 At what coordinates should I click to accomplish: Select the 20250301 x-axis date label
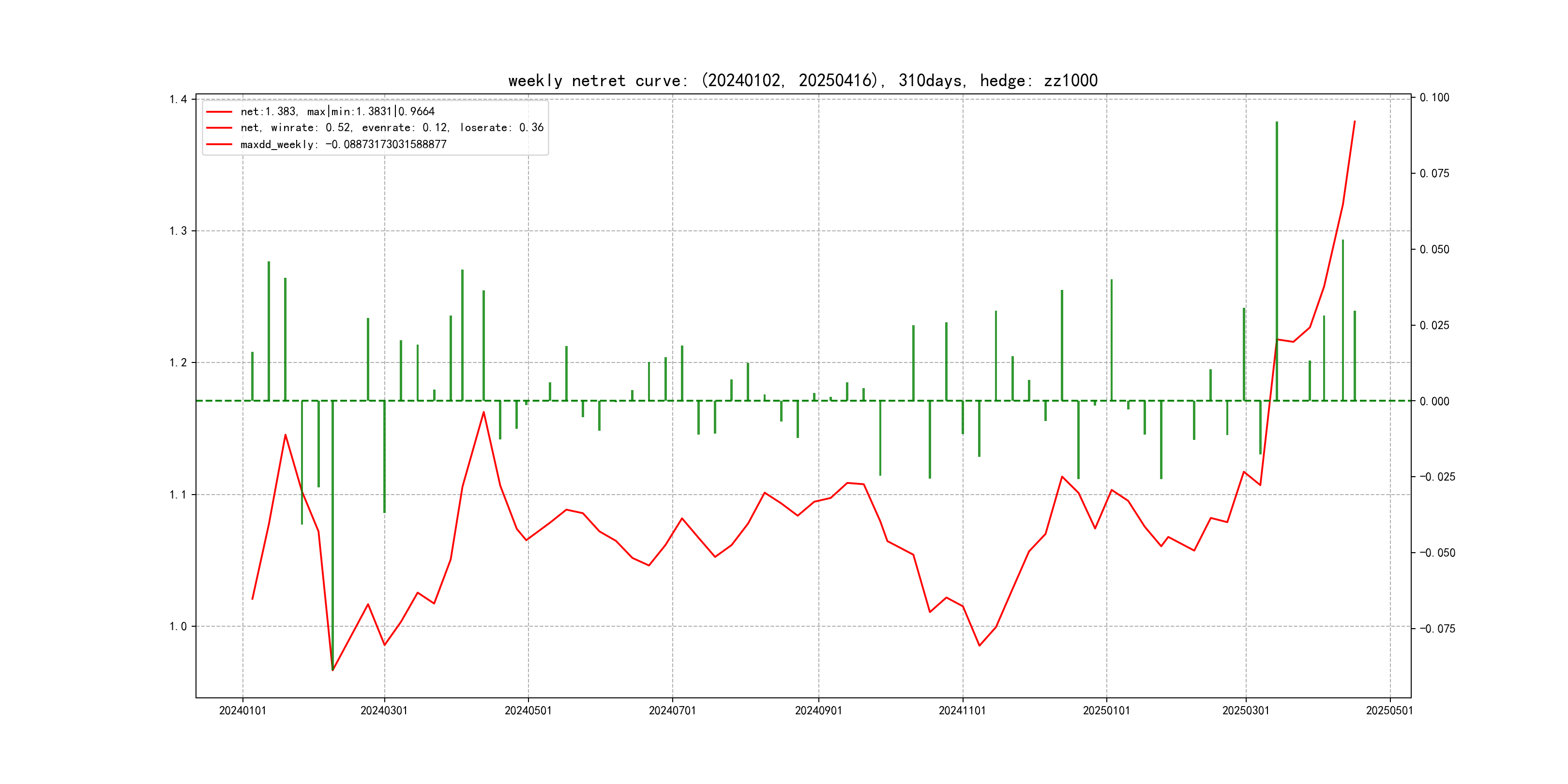coord(1245,711)
